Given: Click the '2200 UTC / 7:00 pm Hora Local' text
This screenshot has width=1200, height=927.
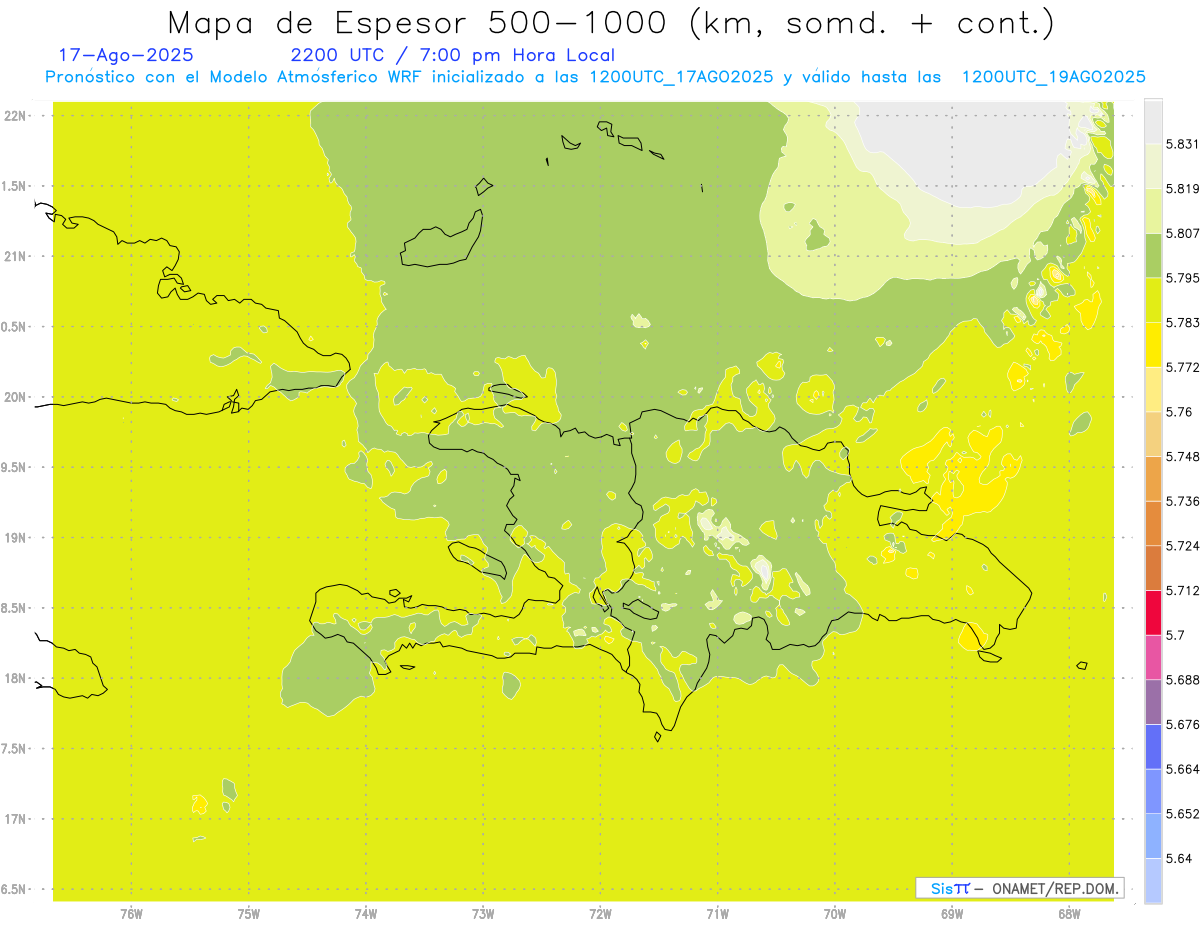Looking at the screenshot, I should (x=452, y=55).
